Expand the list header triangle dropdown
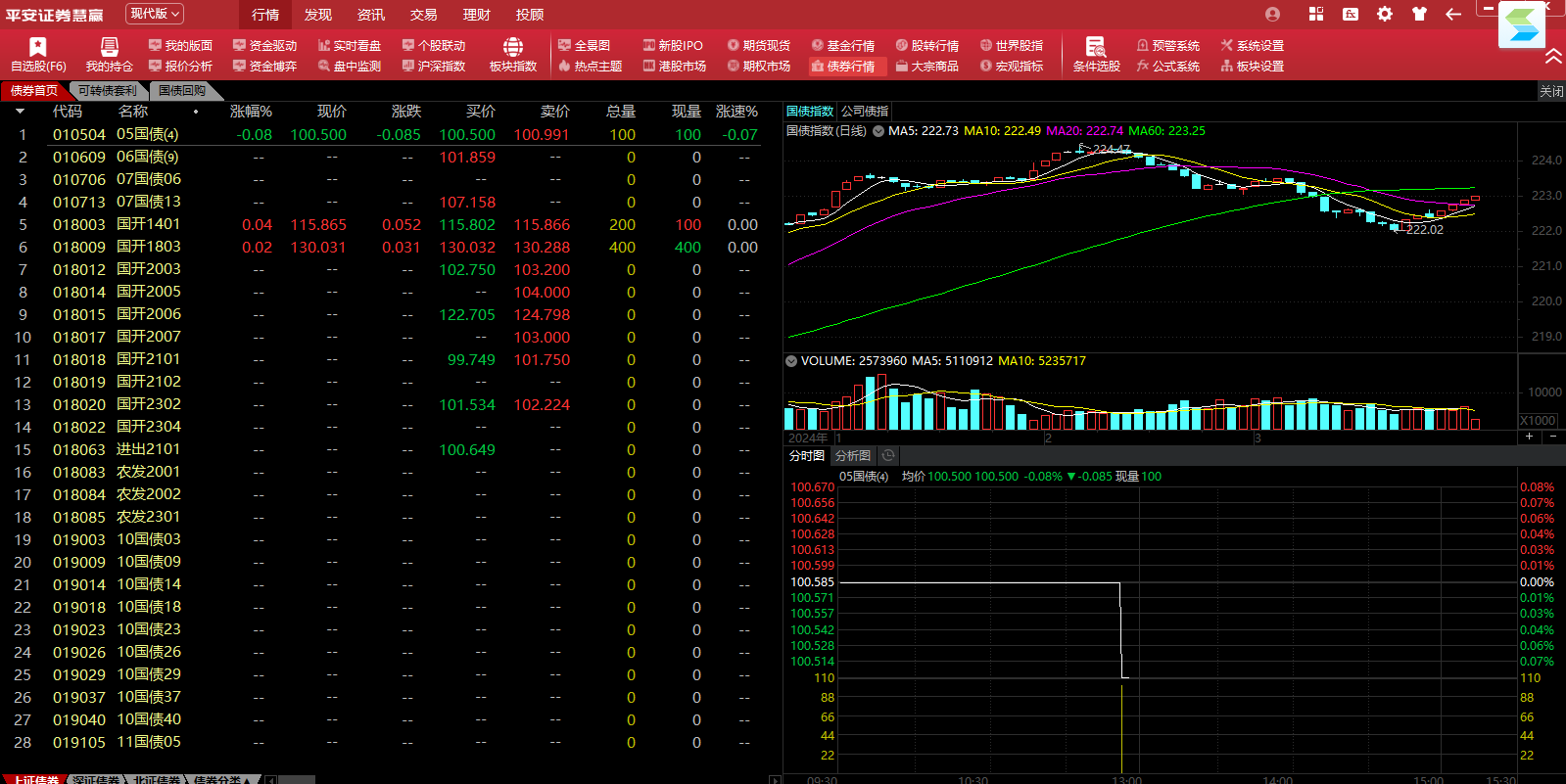1566x784 pixels. click(x=20, y=112)
